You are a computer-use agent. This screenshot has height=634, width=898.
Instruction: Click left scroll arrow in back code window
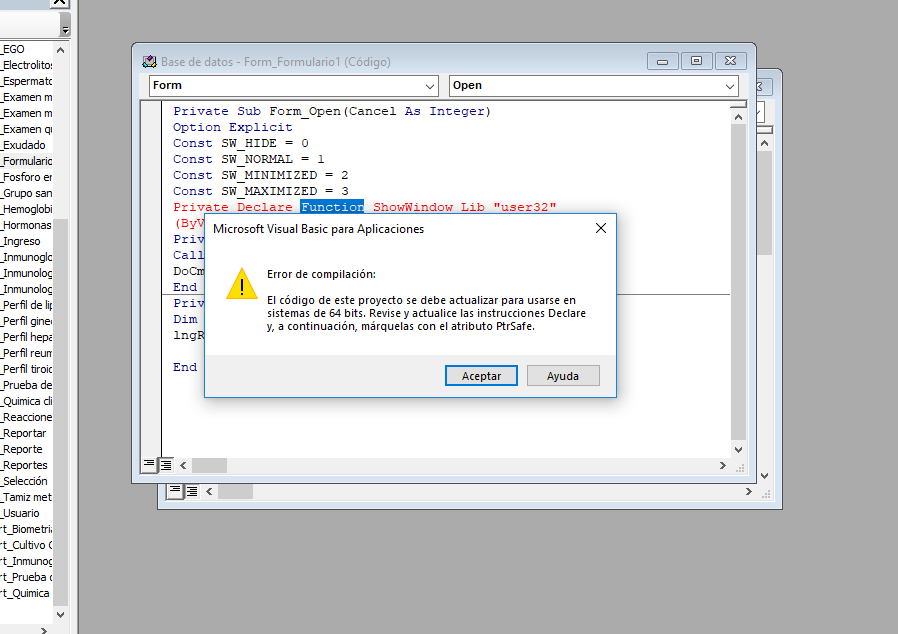click(x=209, y=491)
